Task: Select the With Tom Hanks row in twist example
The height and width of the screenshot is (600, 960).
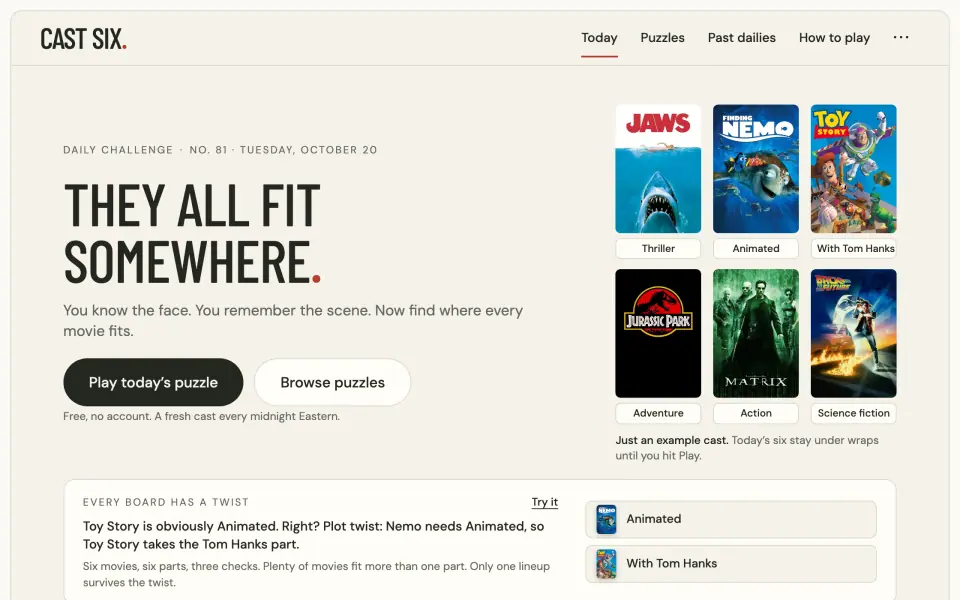Action: click(731, 564)
